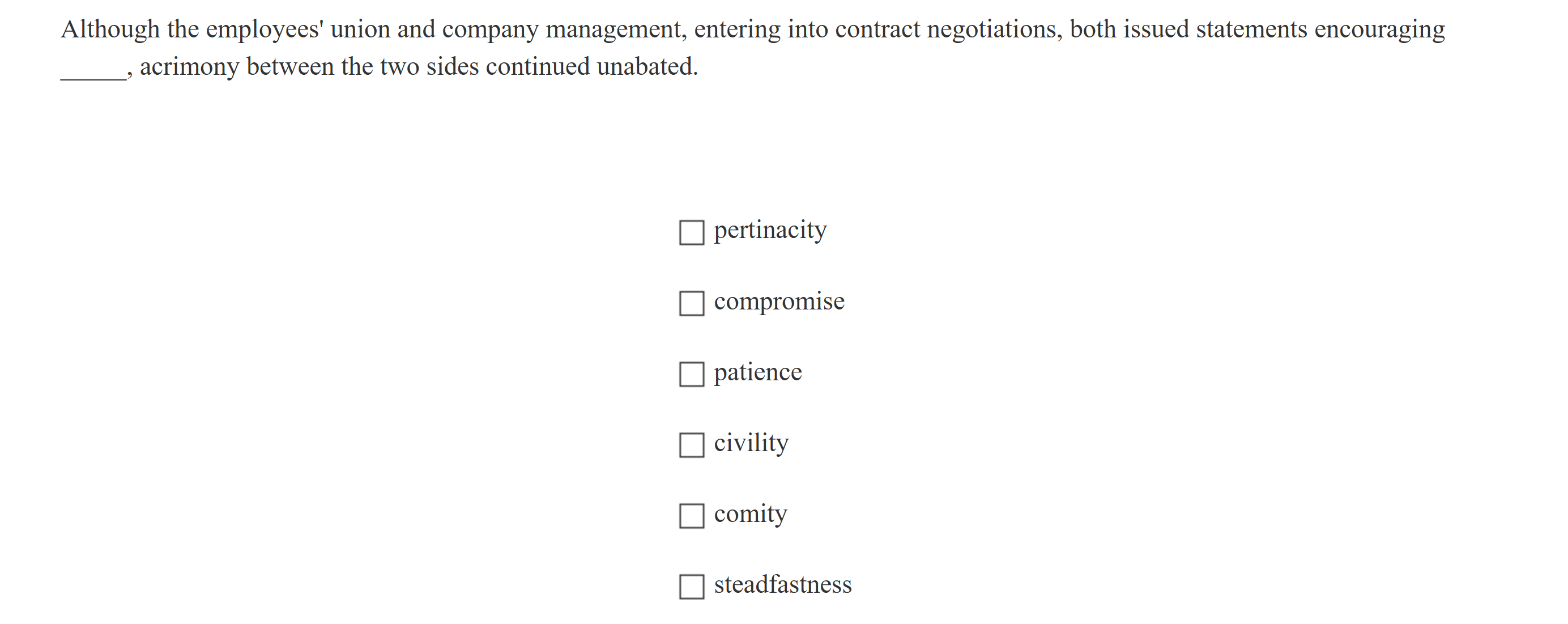This screenshot has width=1568, height=624.
Task: Click the word 'Although' starting the sentence
Action: tap(110, 29)
